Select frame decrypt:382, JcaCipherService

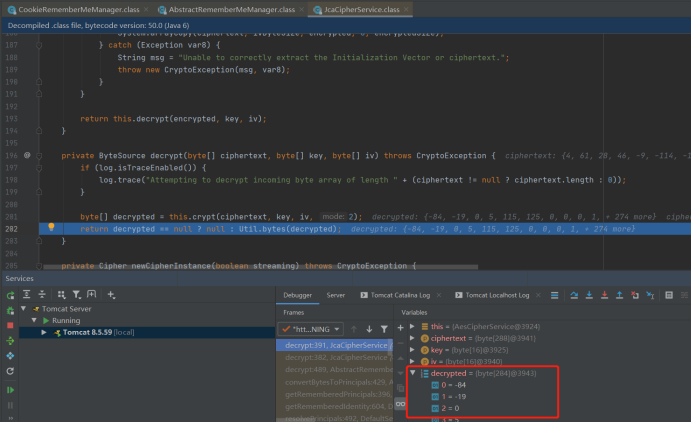[x=335, y=357]
